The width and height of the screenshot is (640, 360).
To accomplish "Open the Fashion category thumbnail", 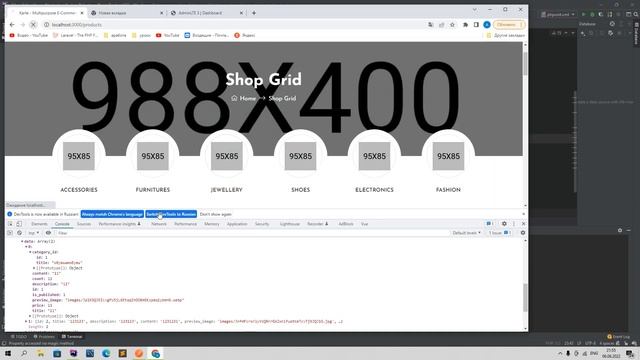I will tap(448, 156).
